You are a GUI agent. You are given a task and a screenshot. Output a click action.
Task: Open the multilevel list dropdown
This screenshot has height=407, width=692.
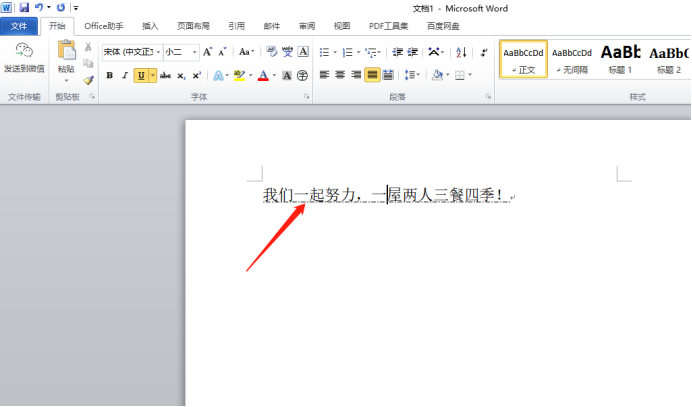click(373, 53)
